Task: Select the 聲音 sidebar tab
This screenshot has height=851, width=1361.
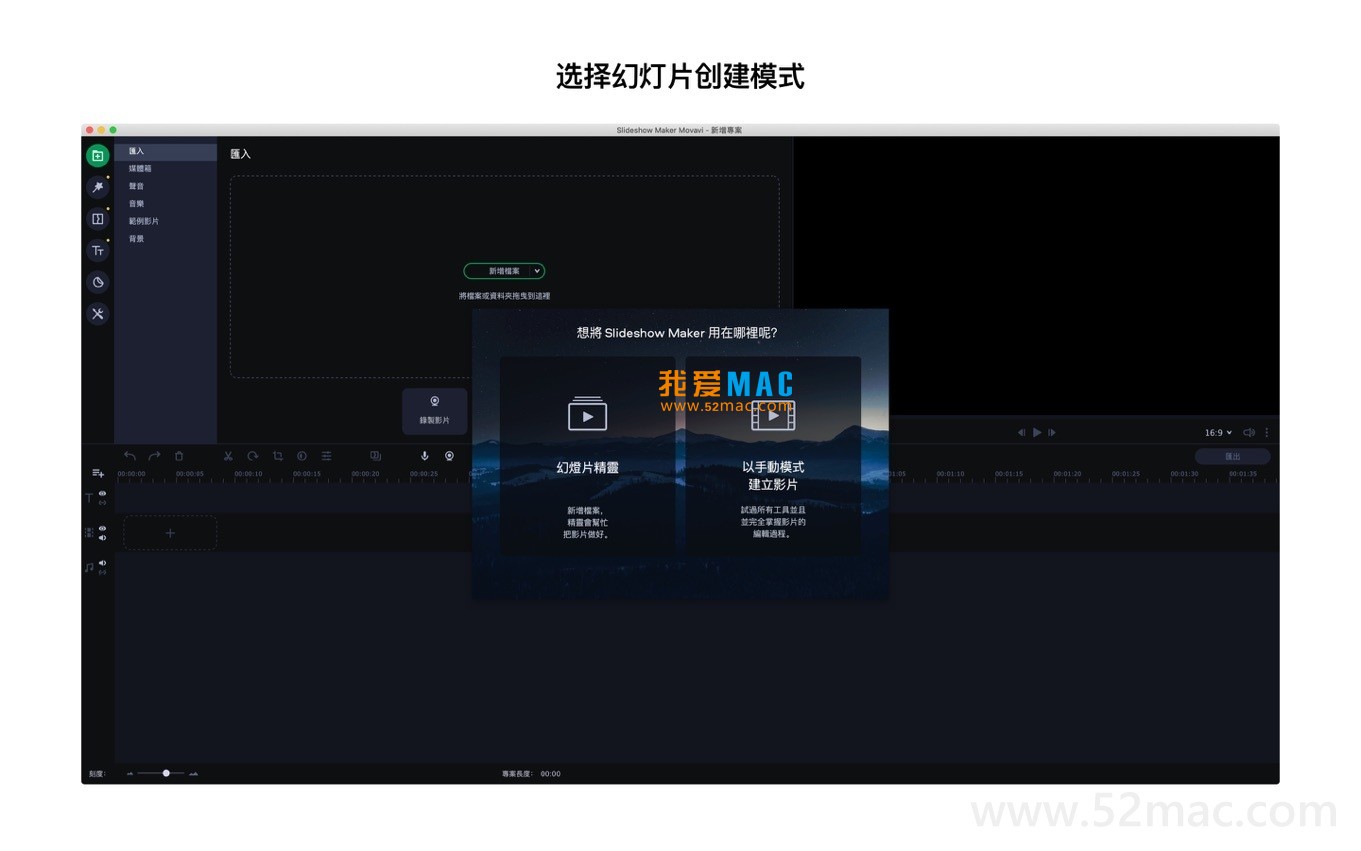Action: [165, 186]
